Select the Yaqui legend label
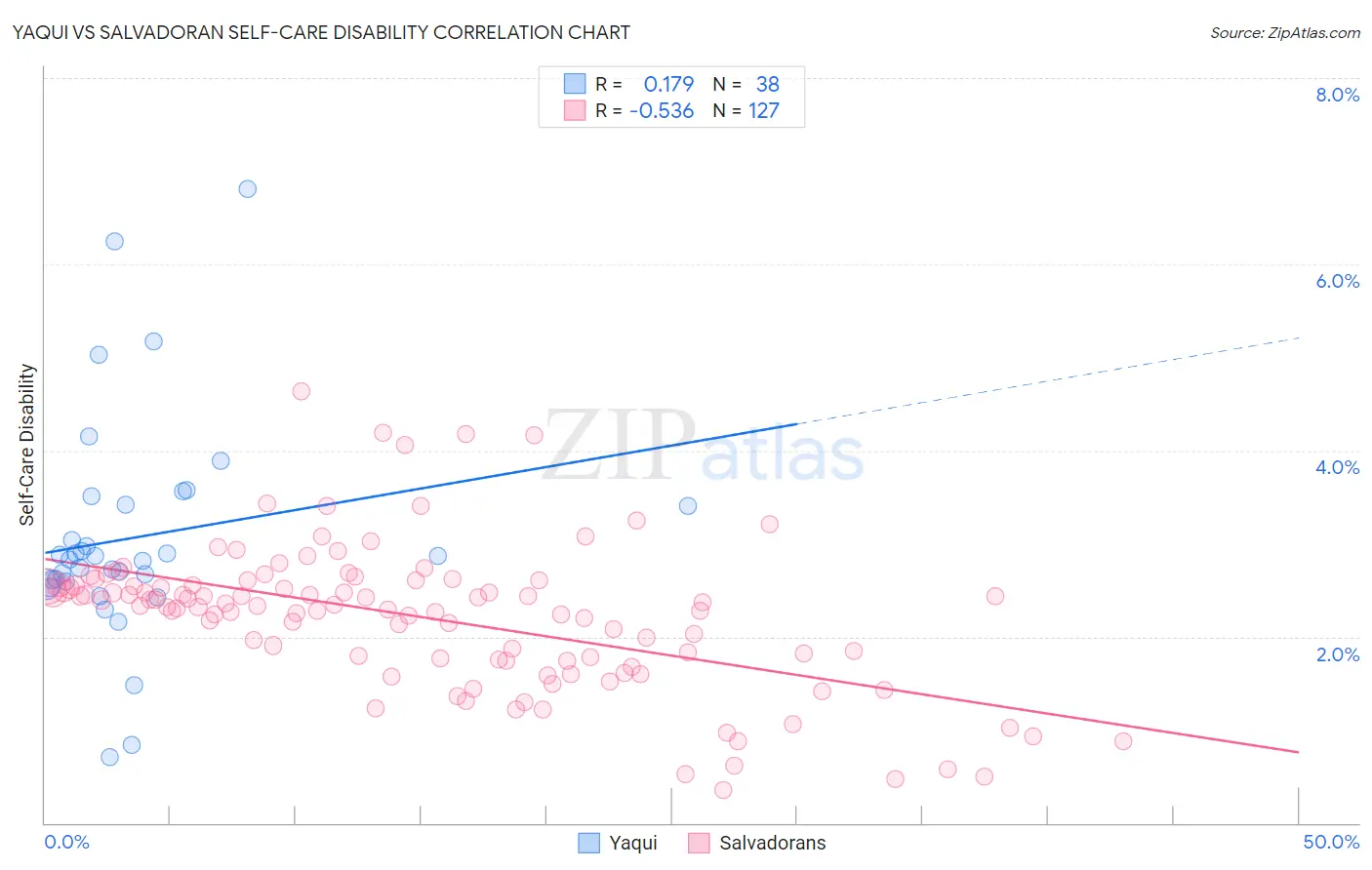 pyautogui.click(x=633, y=843)
